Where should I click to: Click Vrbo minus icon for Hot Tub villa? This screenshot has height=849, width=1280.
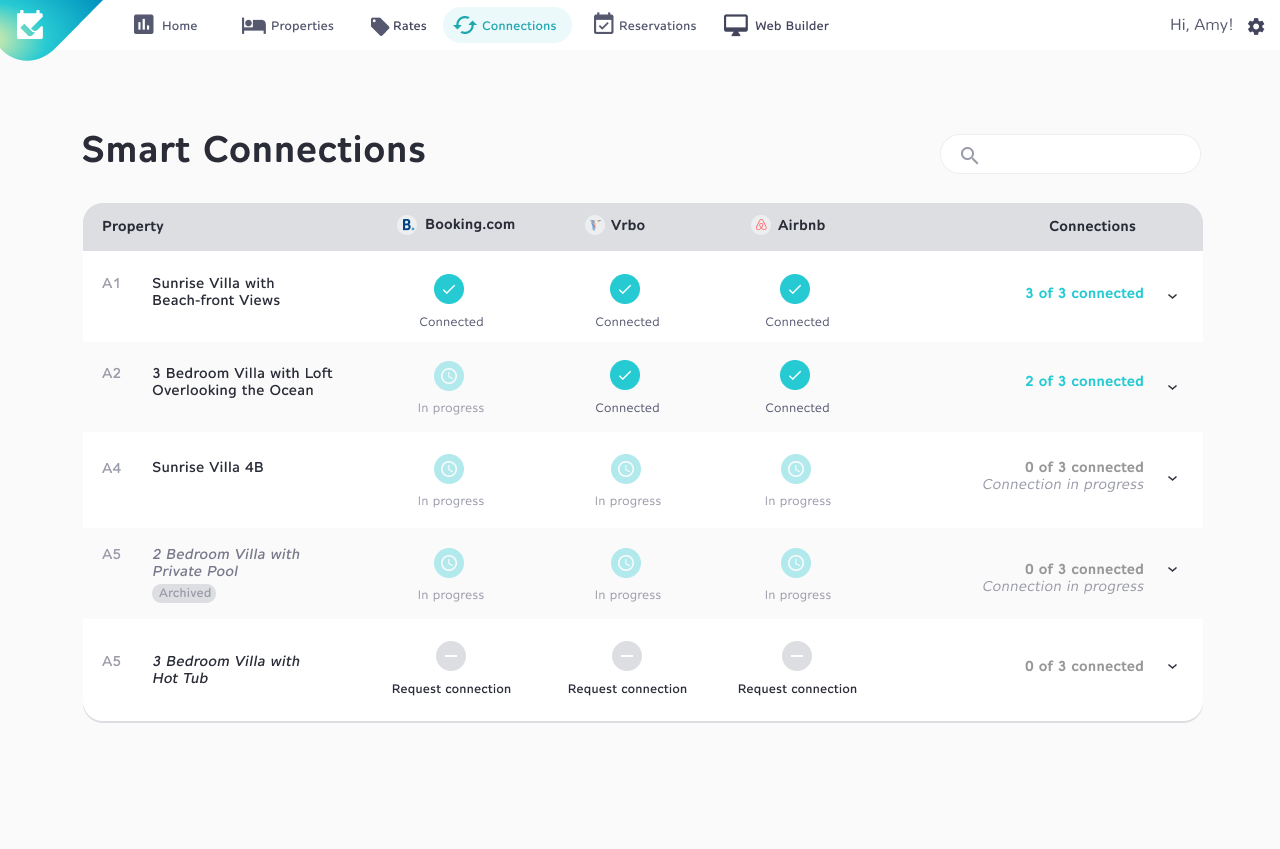[x=627, y=656]
